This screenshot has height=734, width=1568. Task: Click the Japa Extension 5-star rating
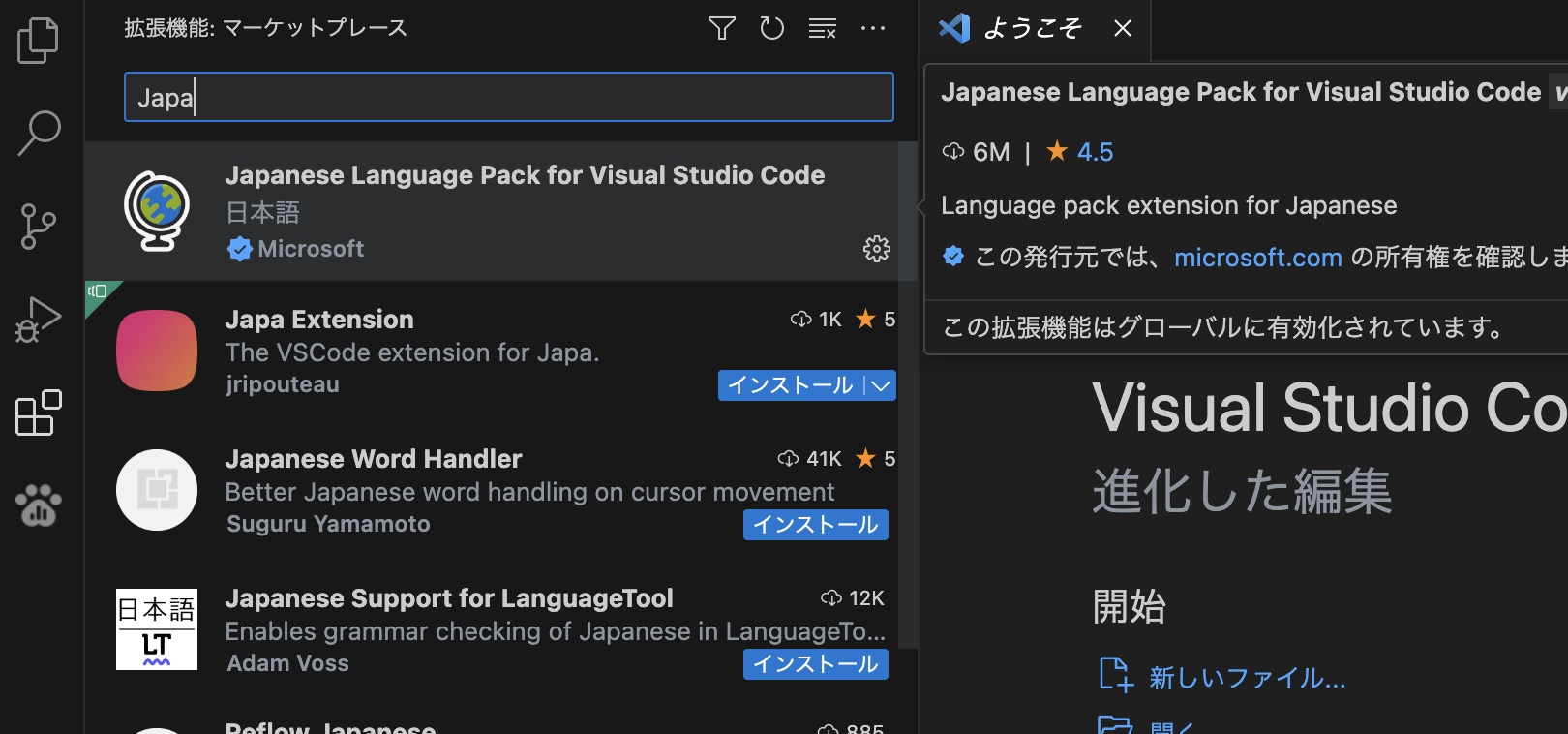pyautogui.click(x=876, y=319)
